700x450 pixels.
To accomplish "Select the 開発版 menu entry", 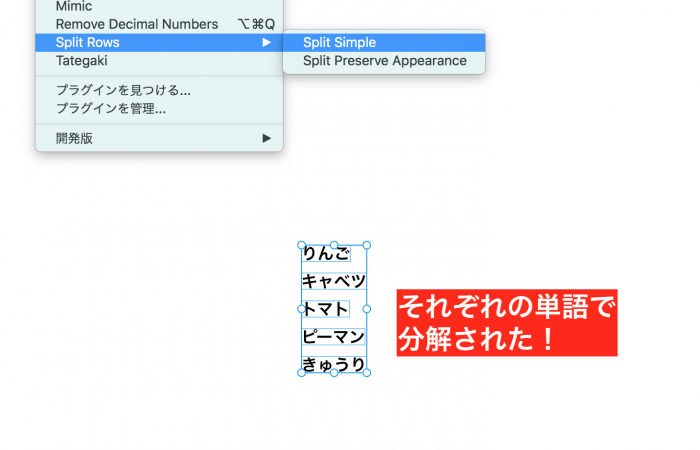I will 74,138.
